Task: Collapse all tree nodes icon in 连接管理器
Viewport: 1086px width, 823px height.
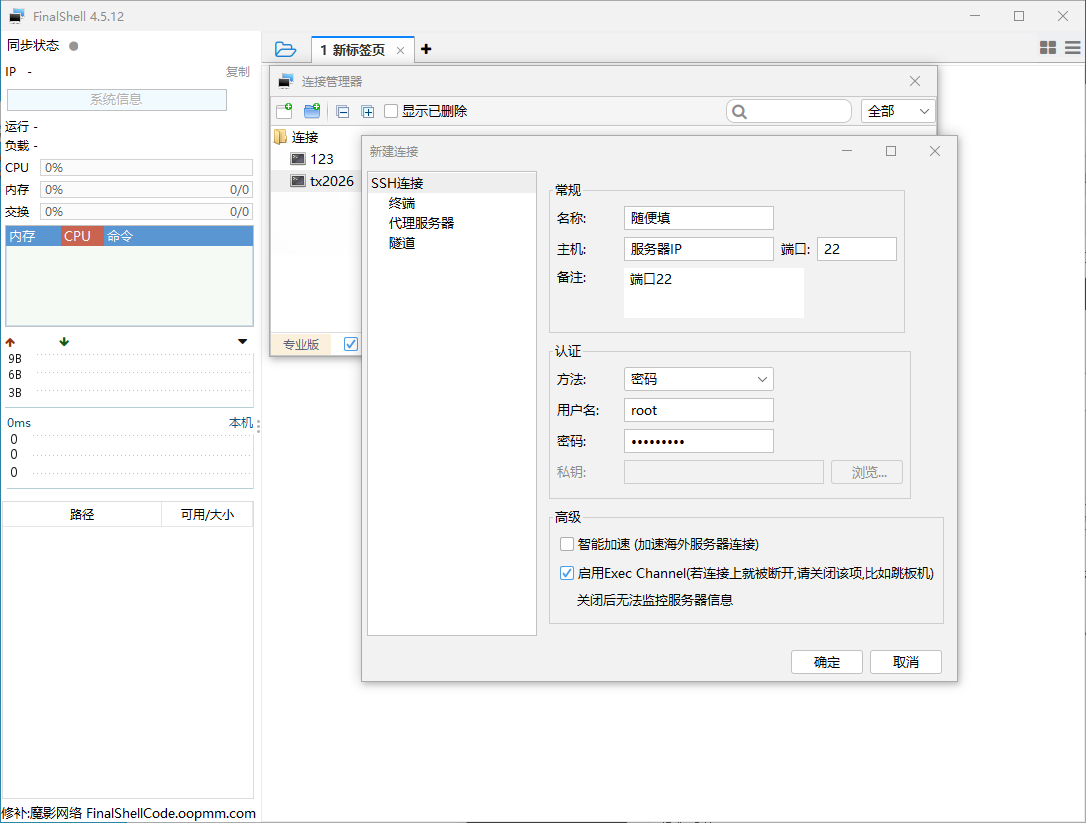Action: tap(342, 112)
